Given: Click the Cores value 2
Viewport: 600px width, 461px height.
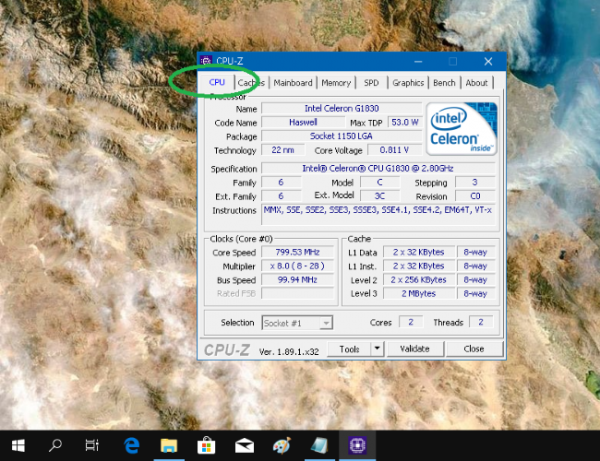Looking at the screenshot, I should pyautogui.click(x=411, y=322).
